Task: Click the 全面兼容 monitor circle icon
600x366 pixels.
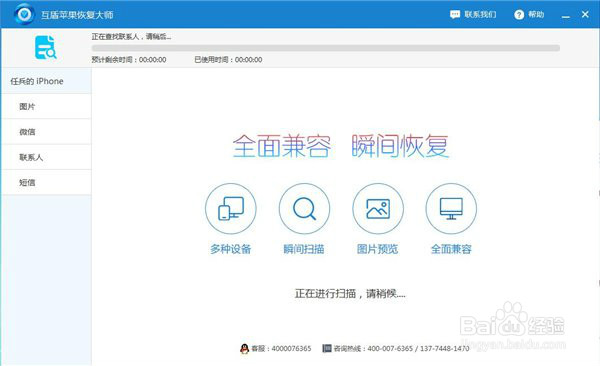Action: tap(451, 209)
